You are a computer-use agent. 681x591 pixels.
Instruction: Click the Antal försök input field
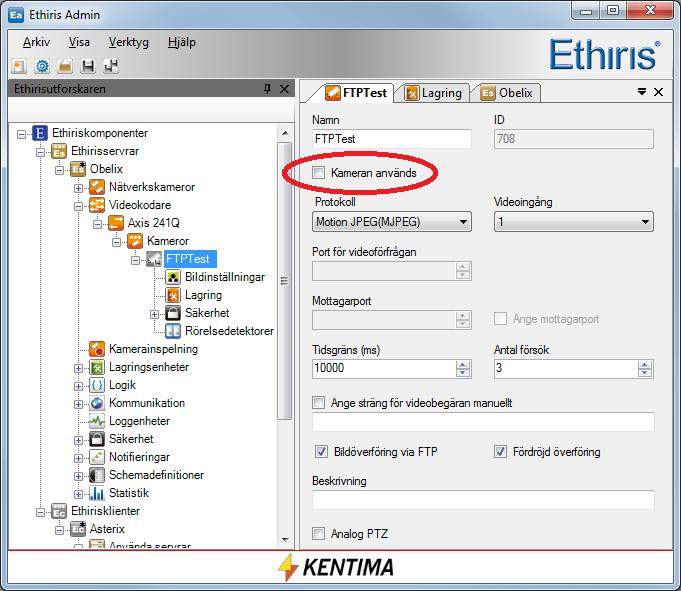click(566, 369)
